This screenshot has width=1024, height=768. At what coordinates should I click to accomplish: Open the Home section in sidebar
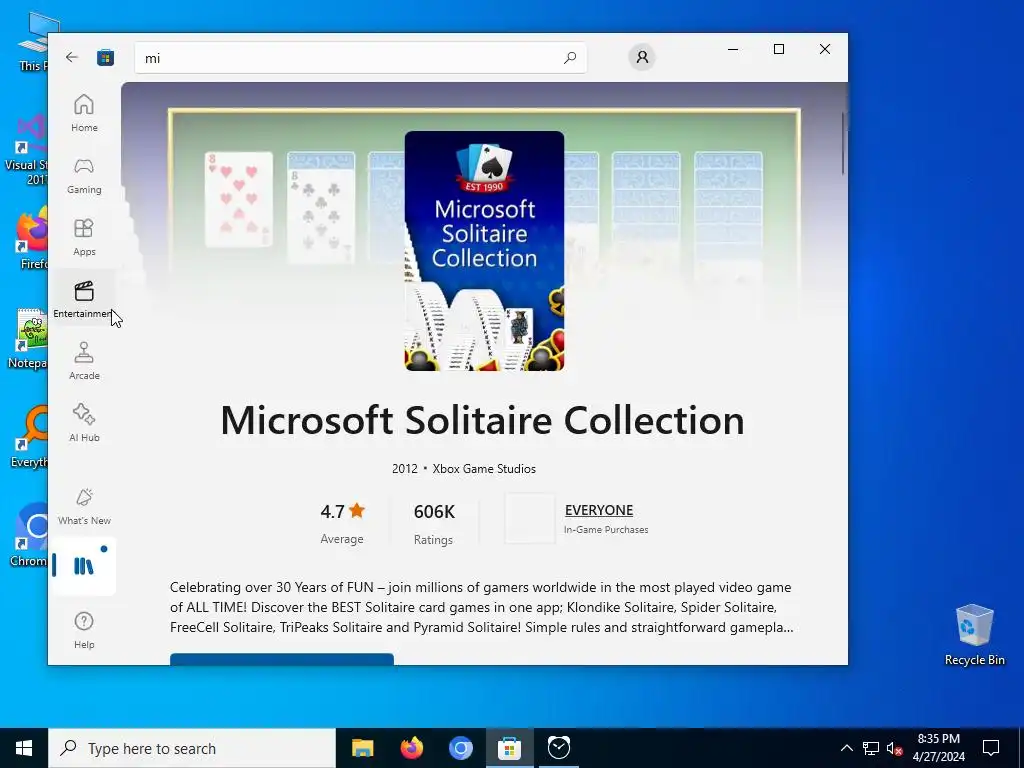(x=84, y=113)
